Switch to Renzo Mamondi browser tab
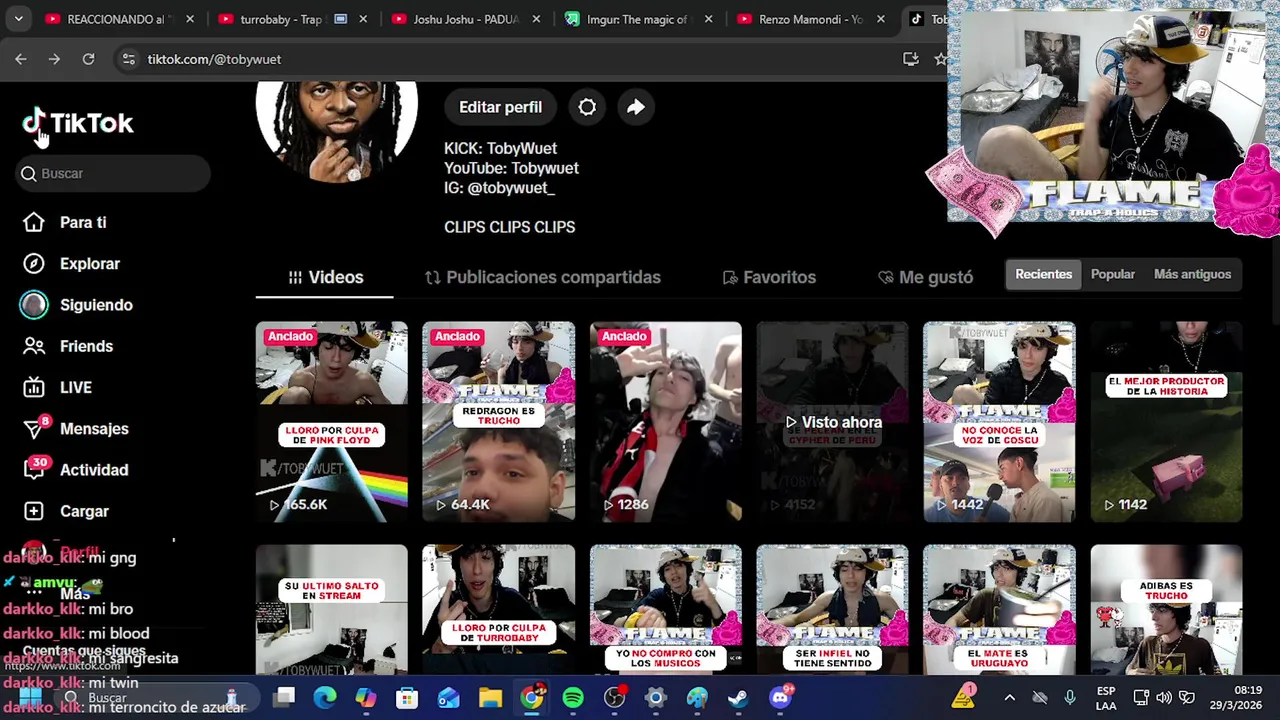1280x720 pixels. point(812,19)
